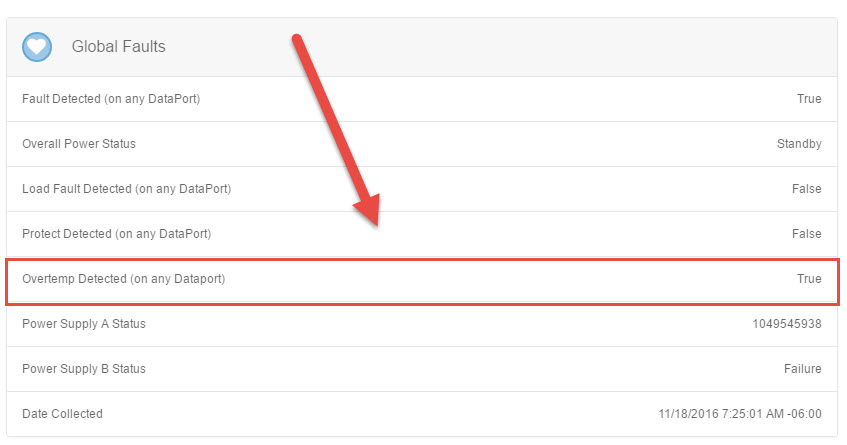
Task: Select the Protect Detected (on any DataPort) label
Action: [116, 234]
